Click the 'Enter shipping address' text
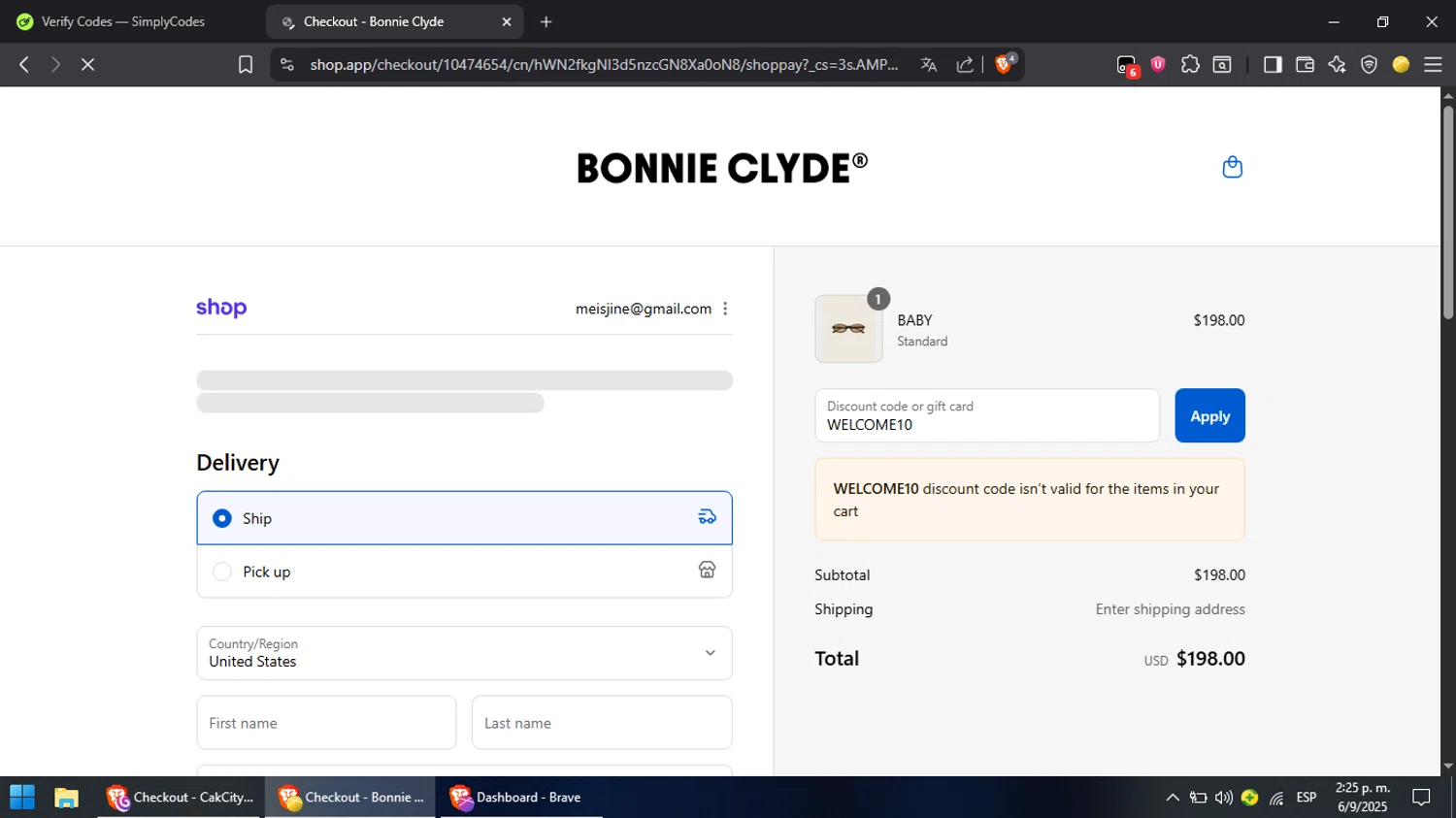1456x818 pixels. pos(1170,609)
